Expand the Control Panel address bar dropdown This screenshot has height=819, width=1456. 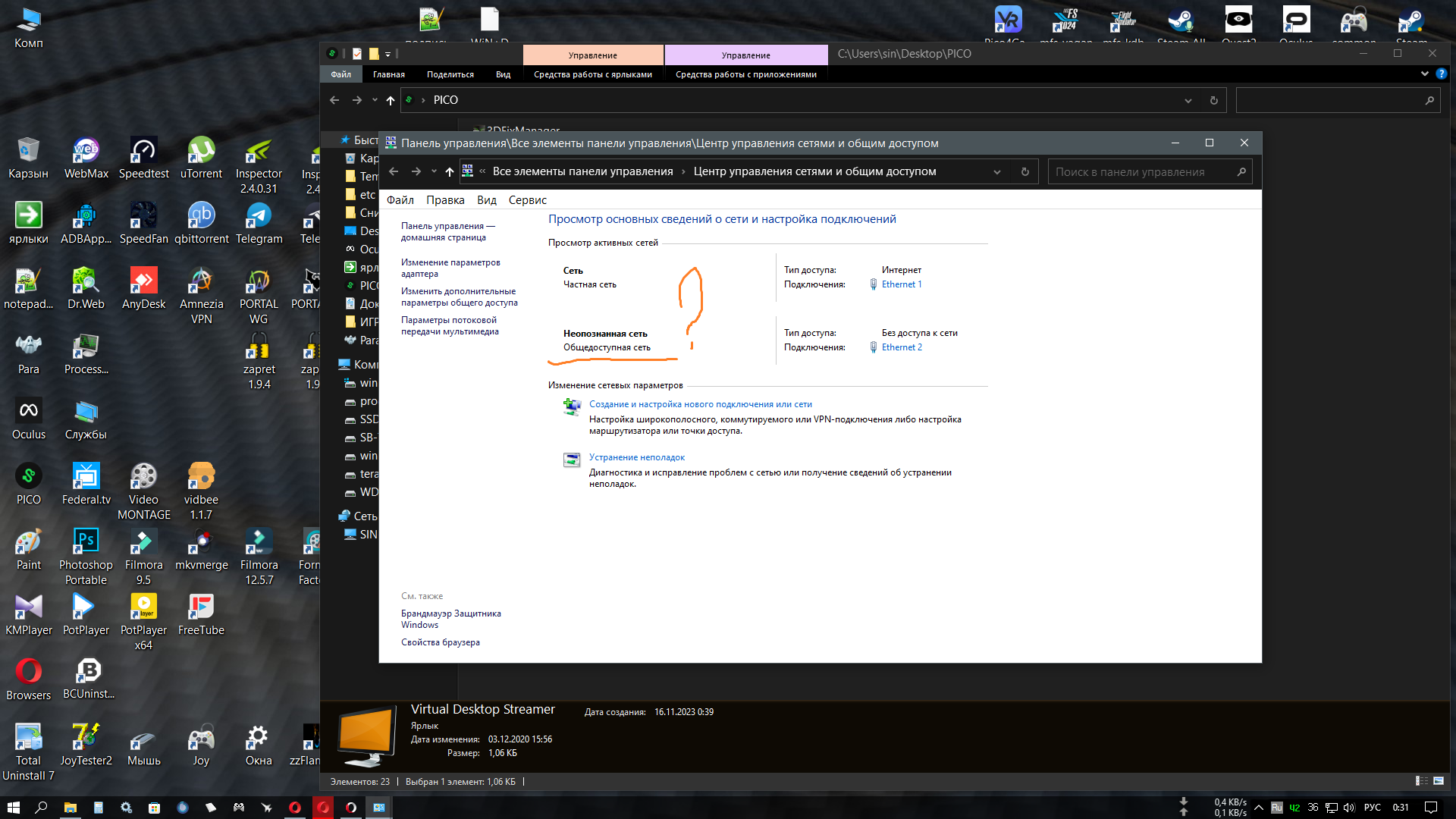997,172
